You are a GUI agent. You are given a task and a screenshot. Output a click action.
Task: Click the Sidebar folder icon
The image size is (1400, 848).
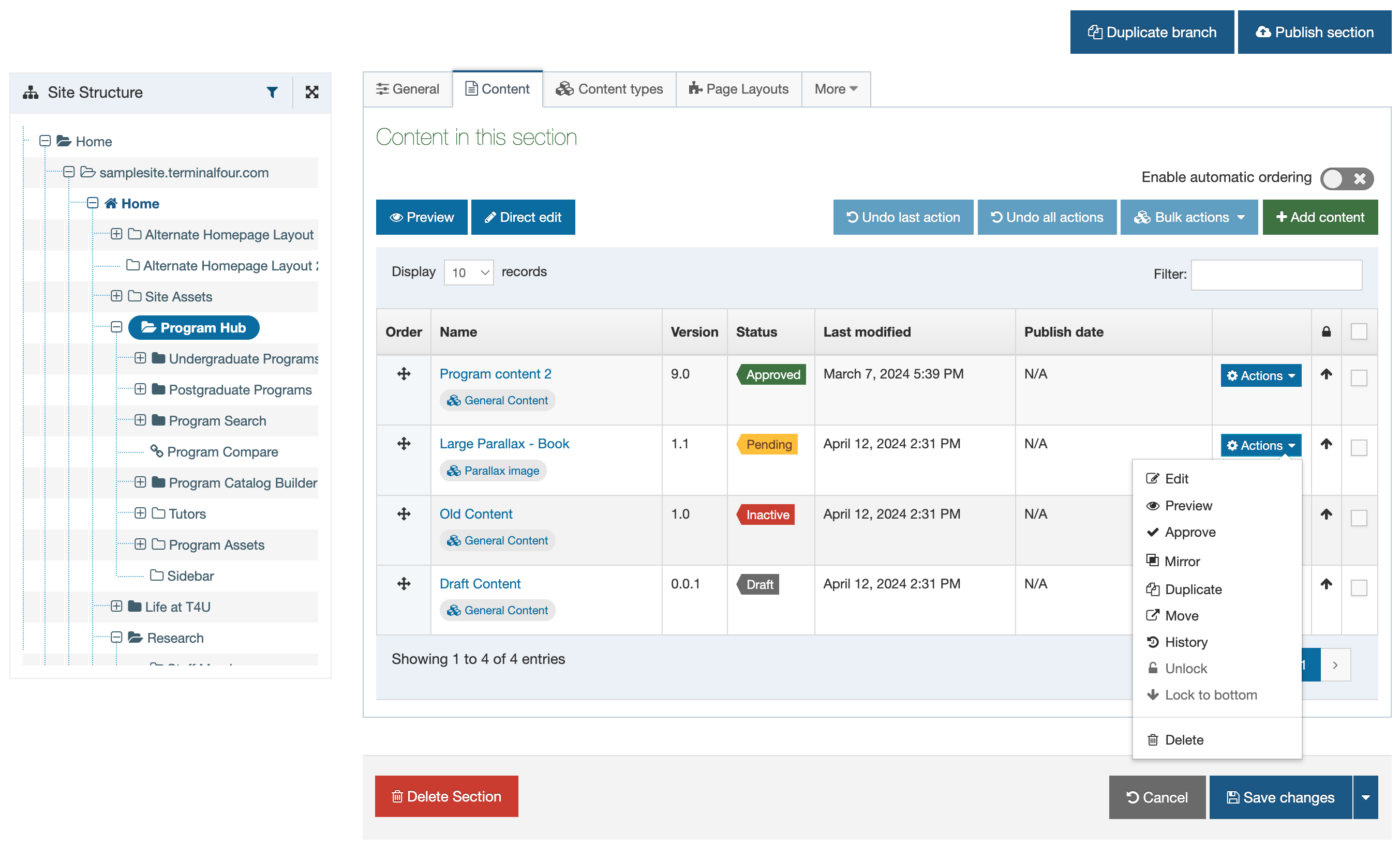point(157,576)
